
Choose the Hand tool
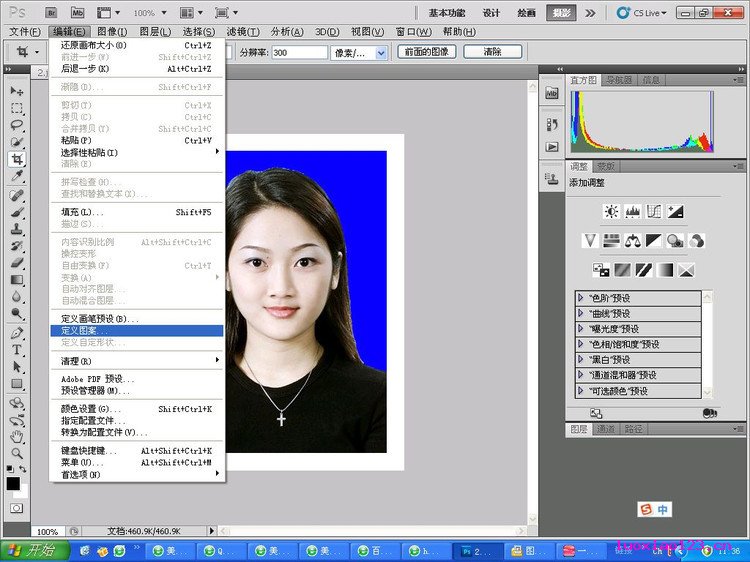click(x=17, y=436)
